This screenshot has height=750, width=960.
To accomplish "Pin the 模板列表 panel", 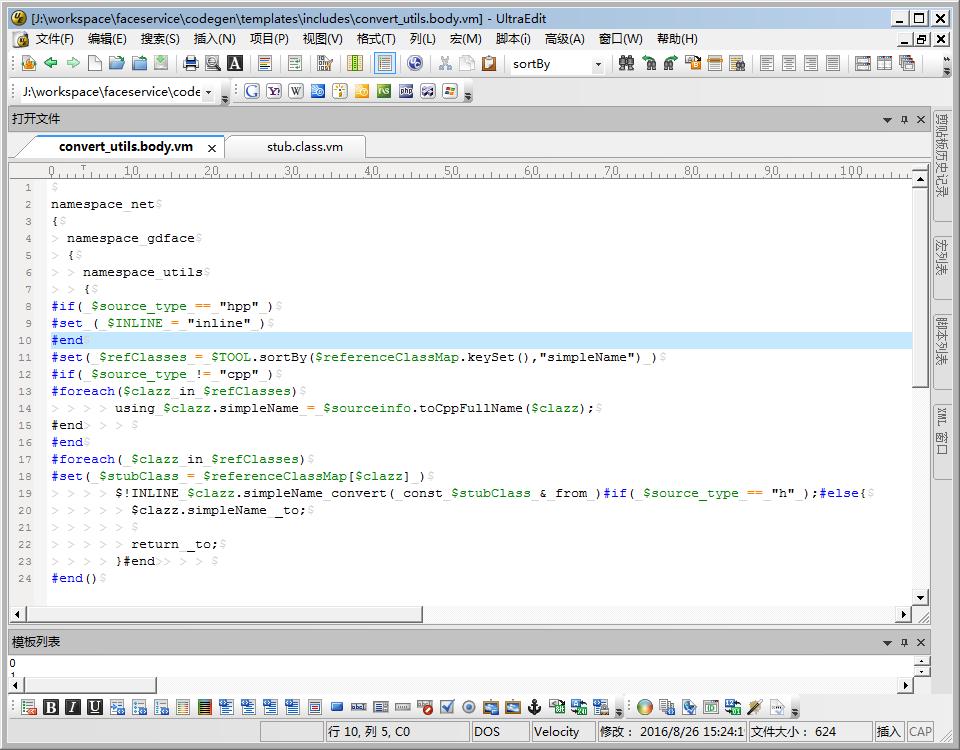I will [904, 642].
